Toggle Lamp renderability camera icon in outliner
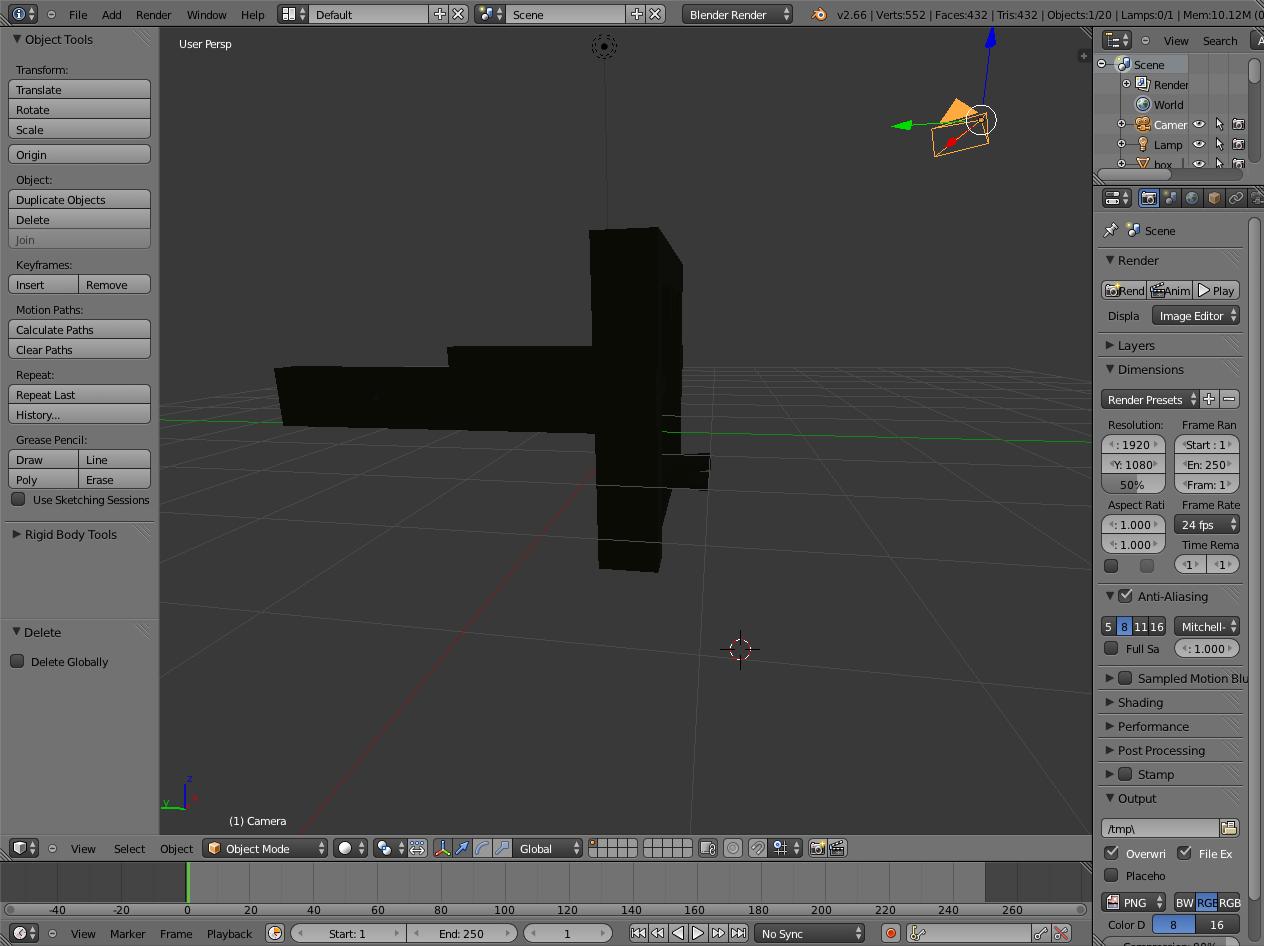This screenshot has height=946, width=1264. point(1238,144)
